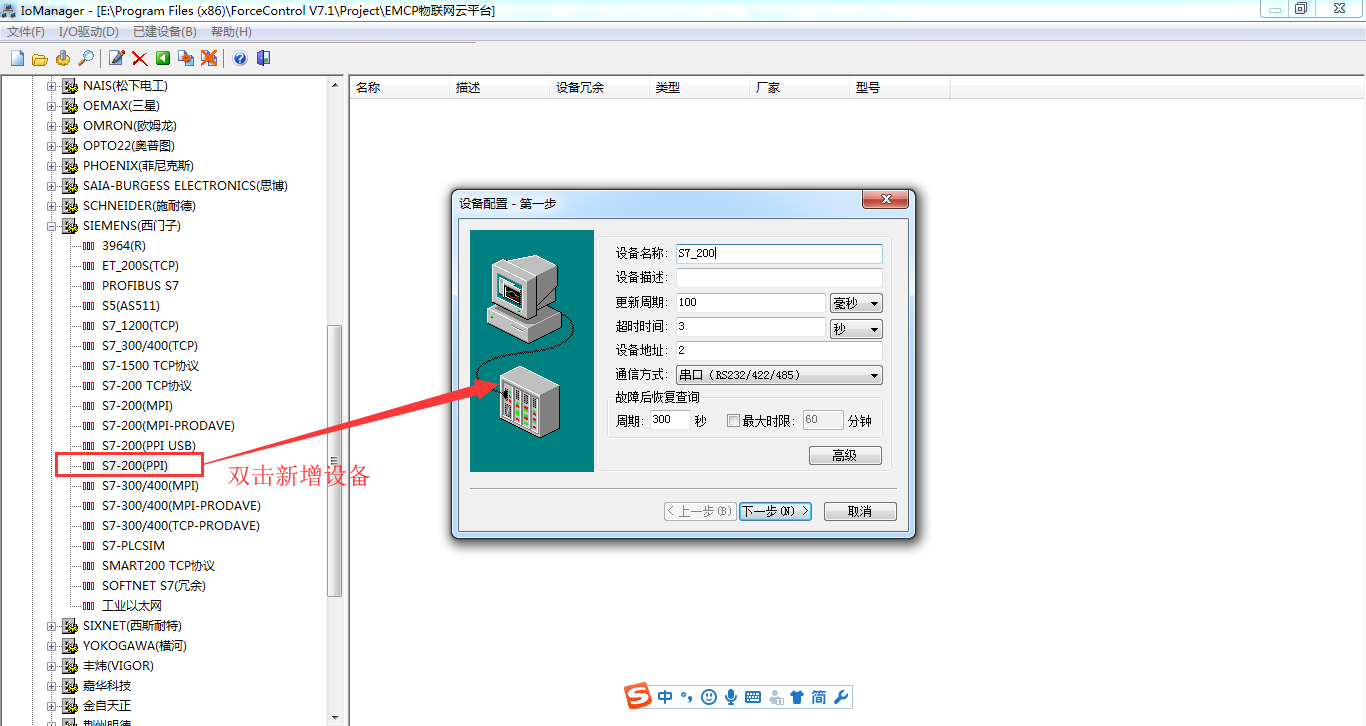1366x726 pixels.
Task: Expand the SCHNEIDER(施耐德) tree node
Action: [x=52, y=206]
